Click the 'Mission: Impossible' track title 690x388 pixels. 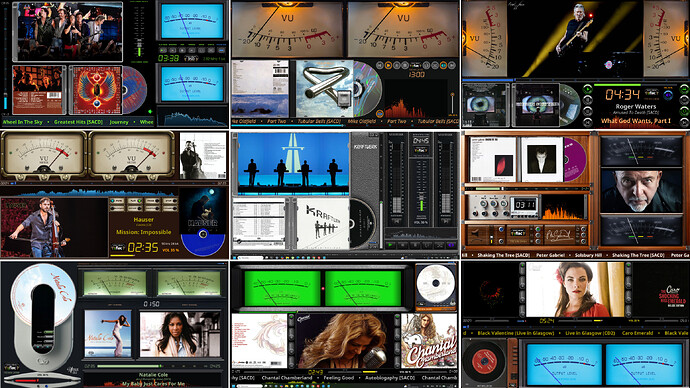[143, 232]
